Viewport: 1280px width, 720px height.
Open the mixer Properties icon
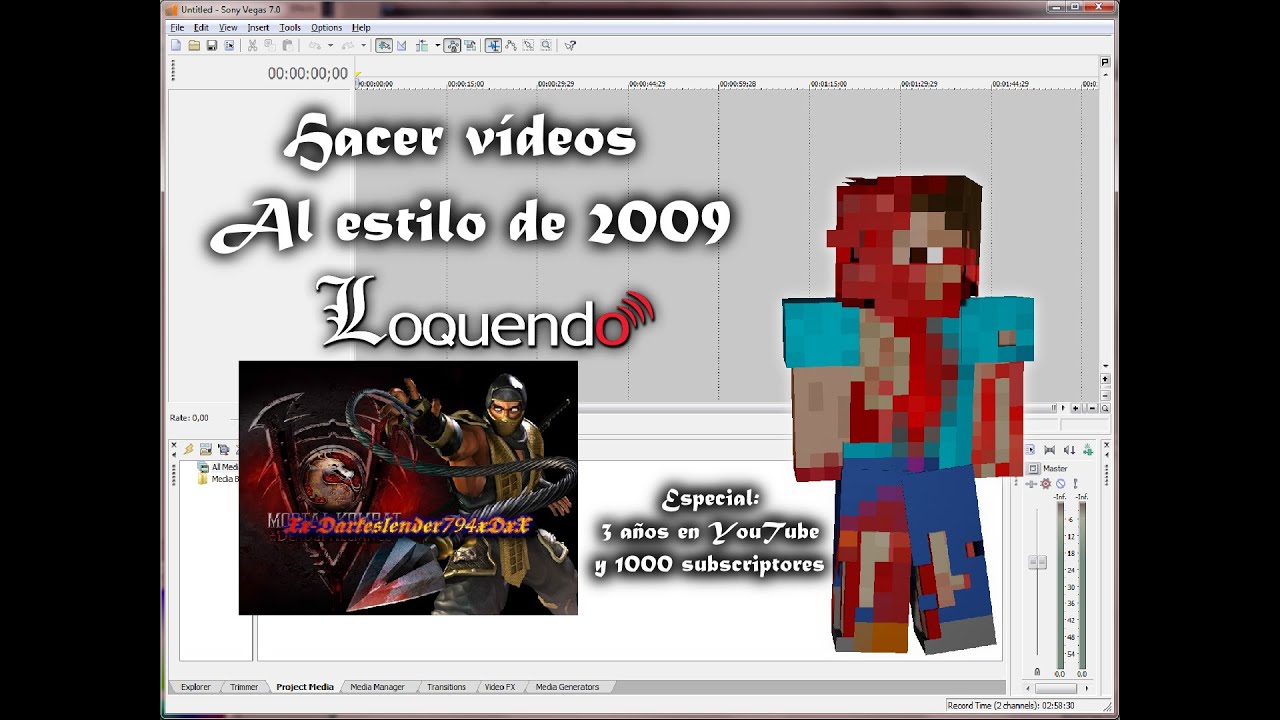click(x=1030, y=450)
